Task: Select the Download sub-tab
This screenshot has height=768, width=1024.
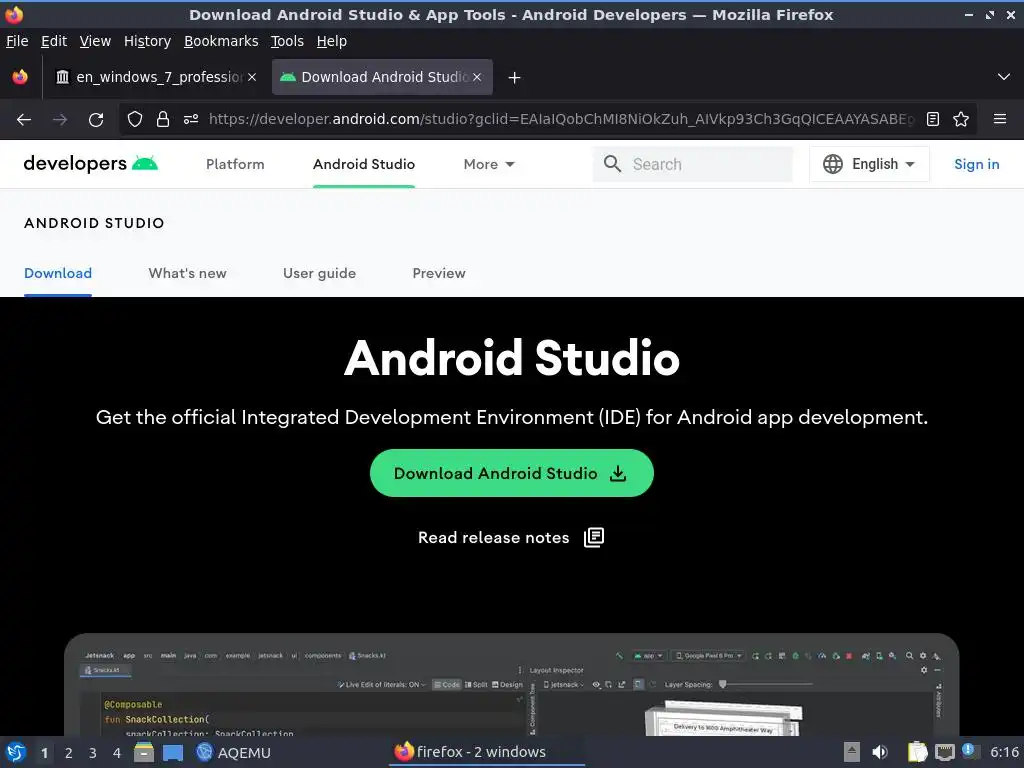Action: point(58,274)
